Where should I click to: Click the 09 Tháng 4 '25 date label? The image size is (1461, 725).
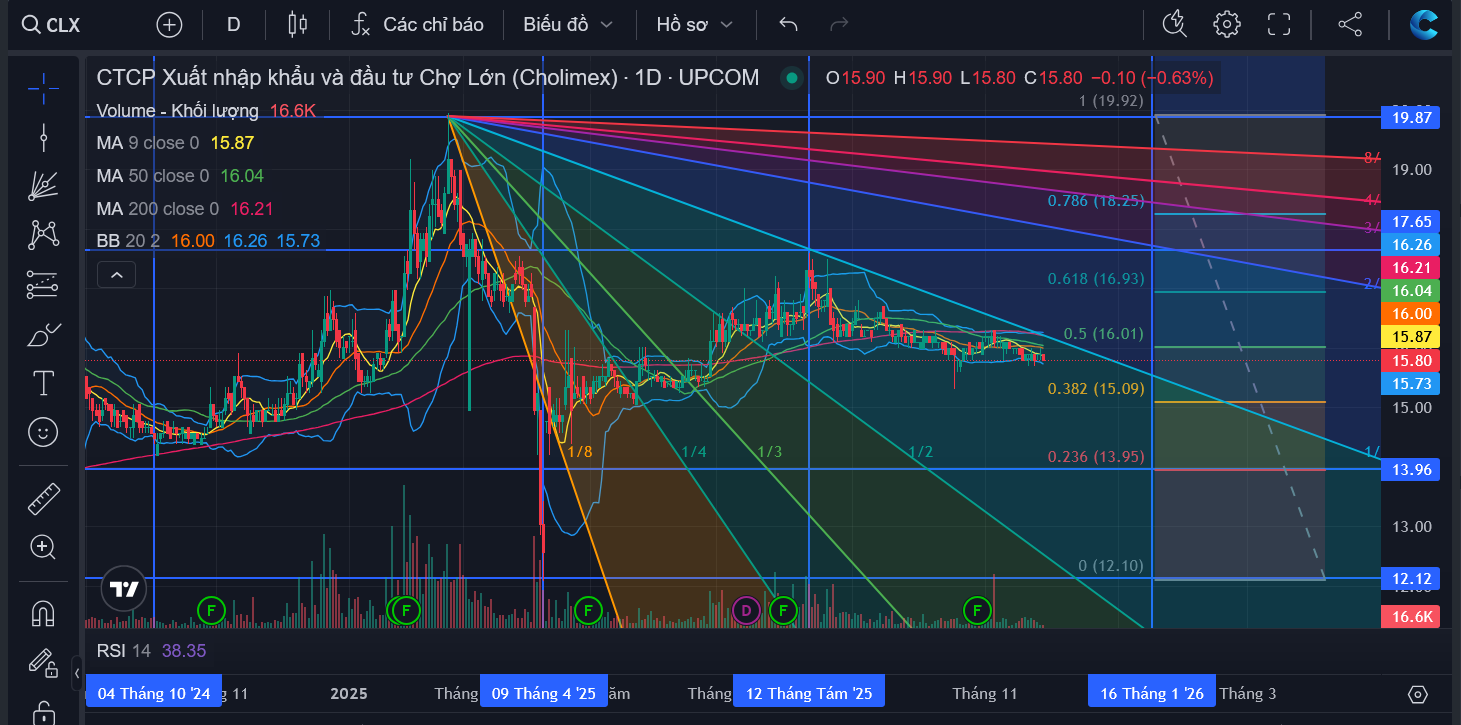544,693
